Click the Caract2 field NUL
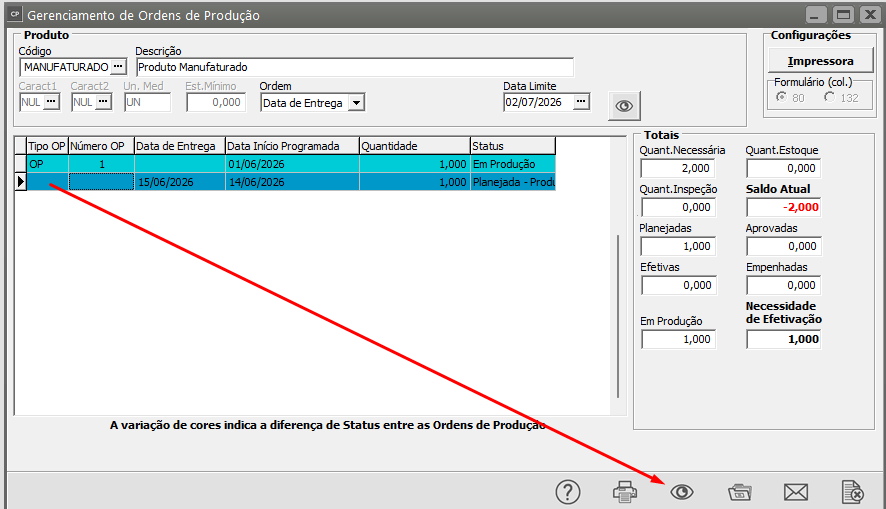The height and width of the screenshot is (509, 886). pyautogui.click(x=83, y=102)
